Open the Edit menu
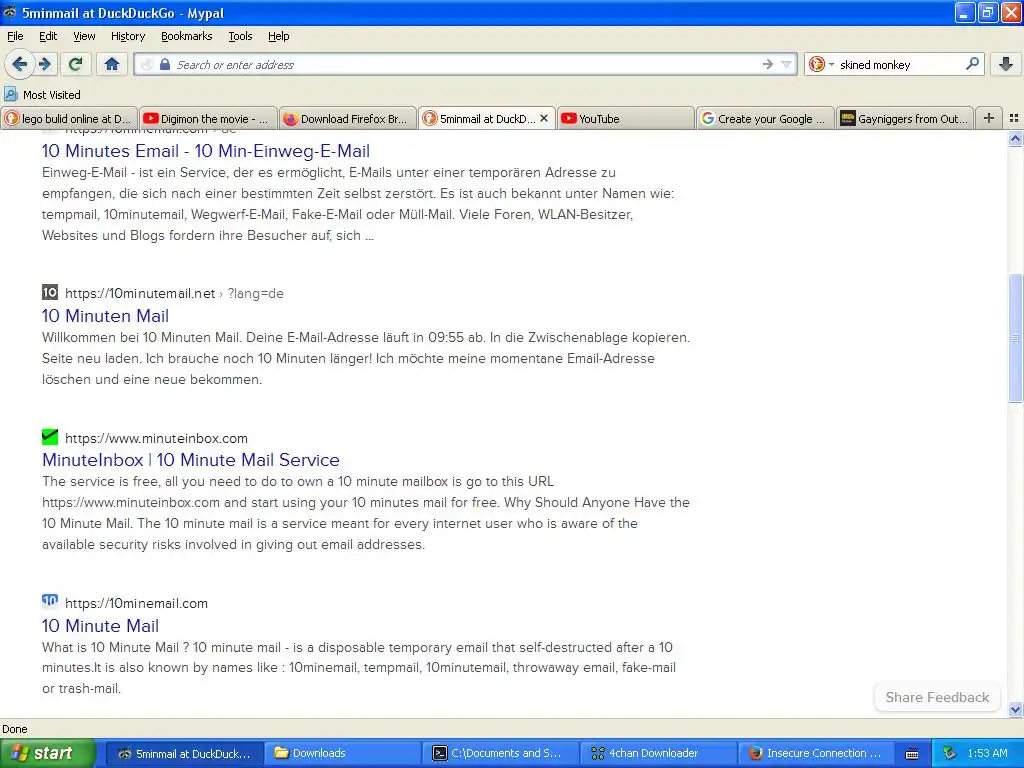 pyautogui.click(x=48, y=36)
